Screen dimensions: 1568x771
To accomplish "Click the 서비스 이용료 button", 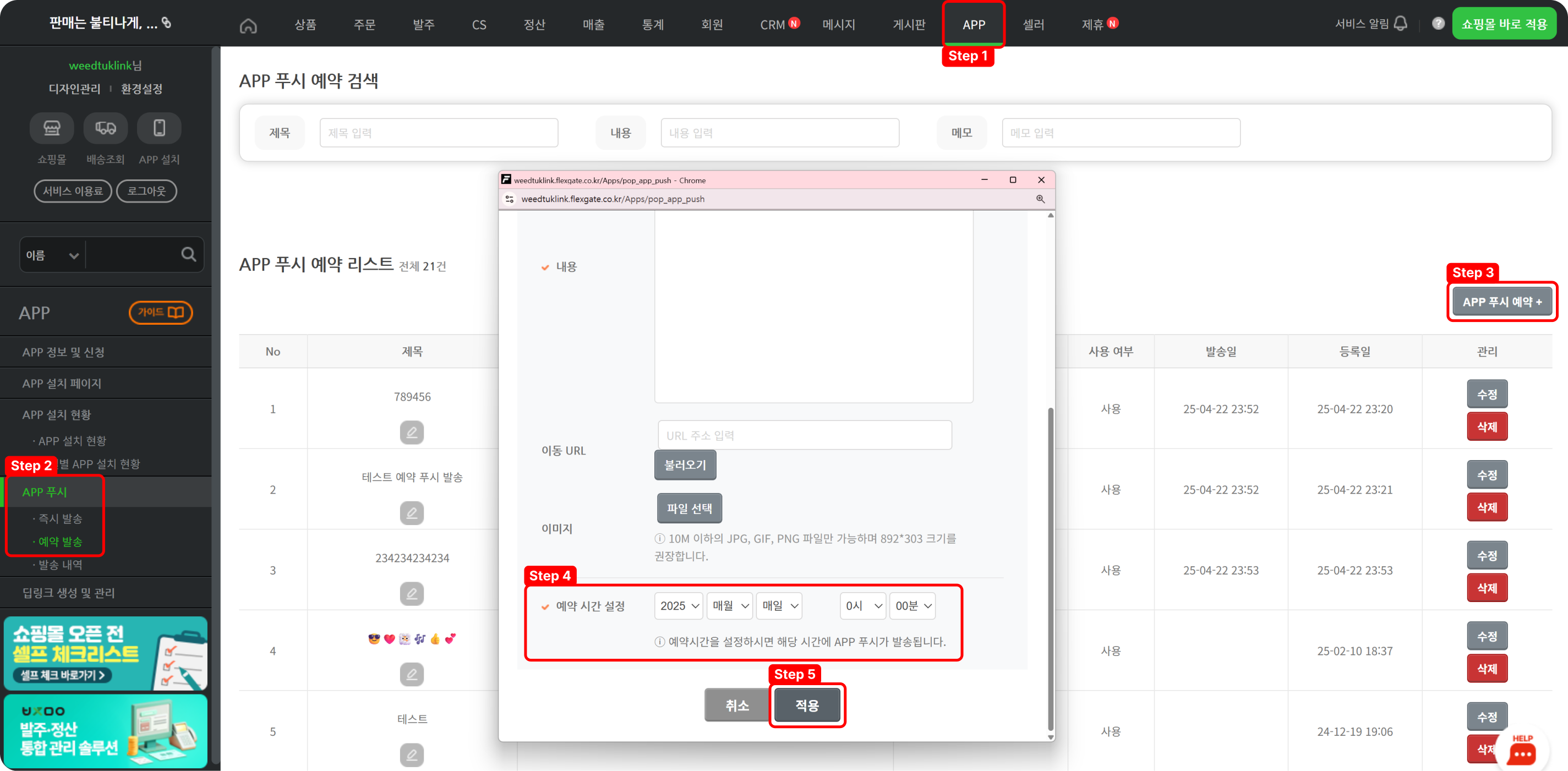I will point(73,191).
